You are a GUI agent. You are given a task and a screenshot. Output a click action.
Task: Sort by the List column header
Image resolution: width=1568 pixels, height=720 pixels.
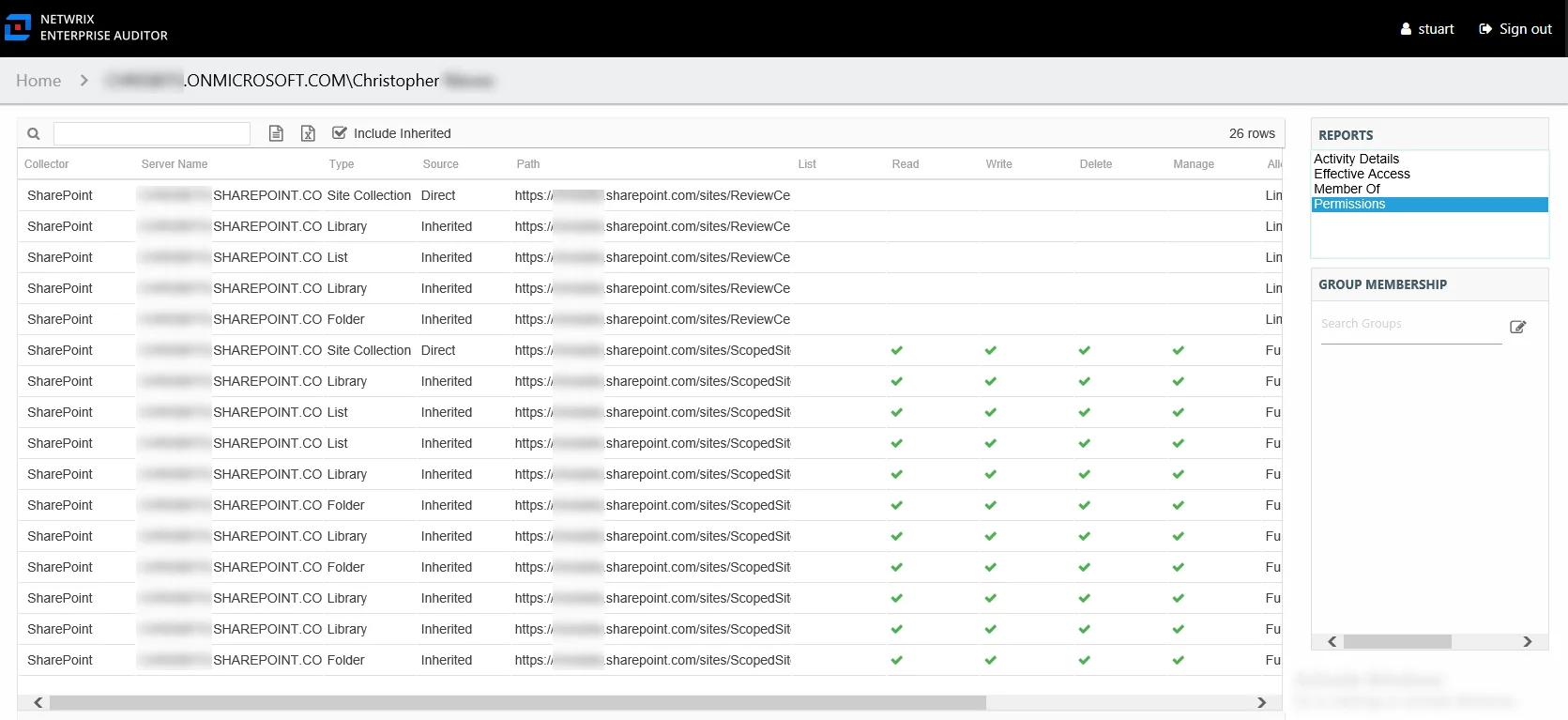[x=807, y=164]
